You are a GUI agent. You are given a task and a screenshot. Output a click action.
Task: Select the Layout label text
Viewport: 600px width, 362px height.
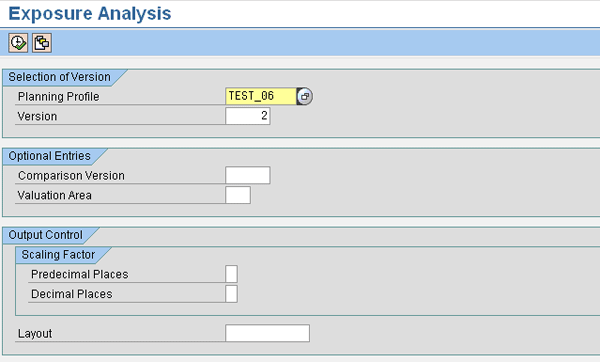pos(35,334)
